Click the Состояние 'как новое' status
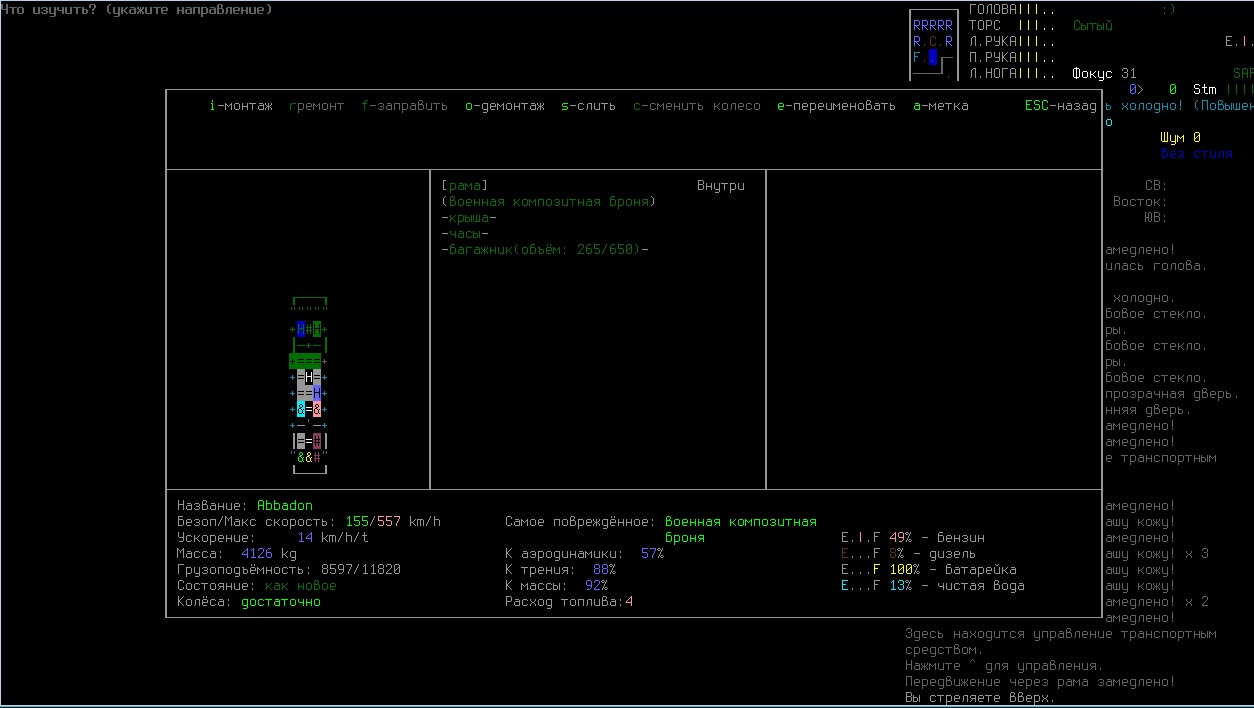Viewport: 1254px width, 708px height. pyautogui.click(x=301, y=586)
